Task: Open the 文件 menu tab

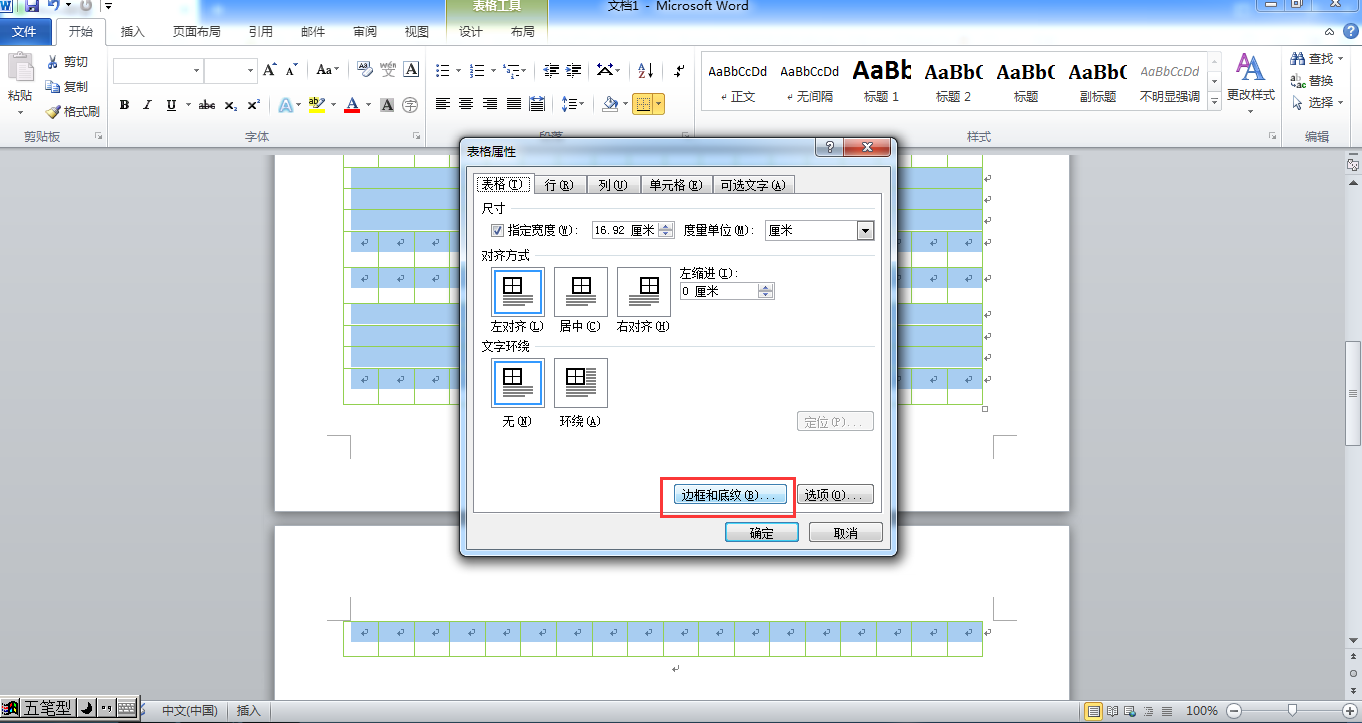Action: click(24, 32)
